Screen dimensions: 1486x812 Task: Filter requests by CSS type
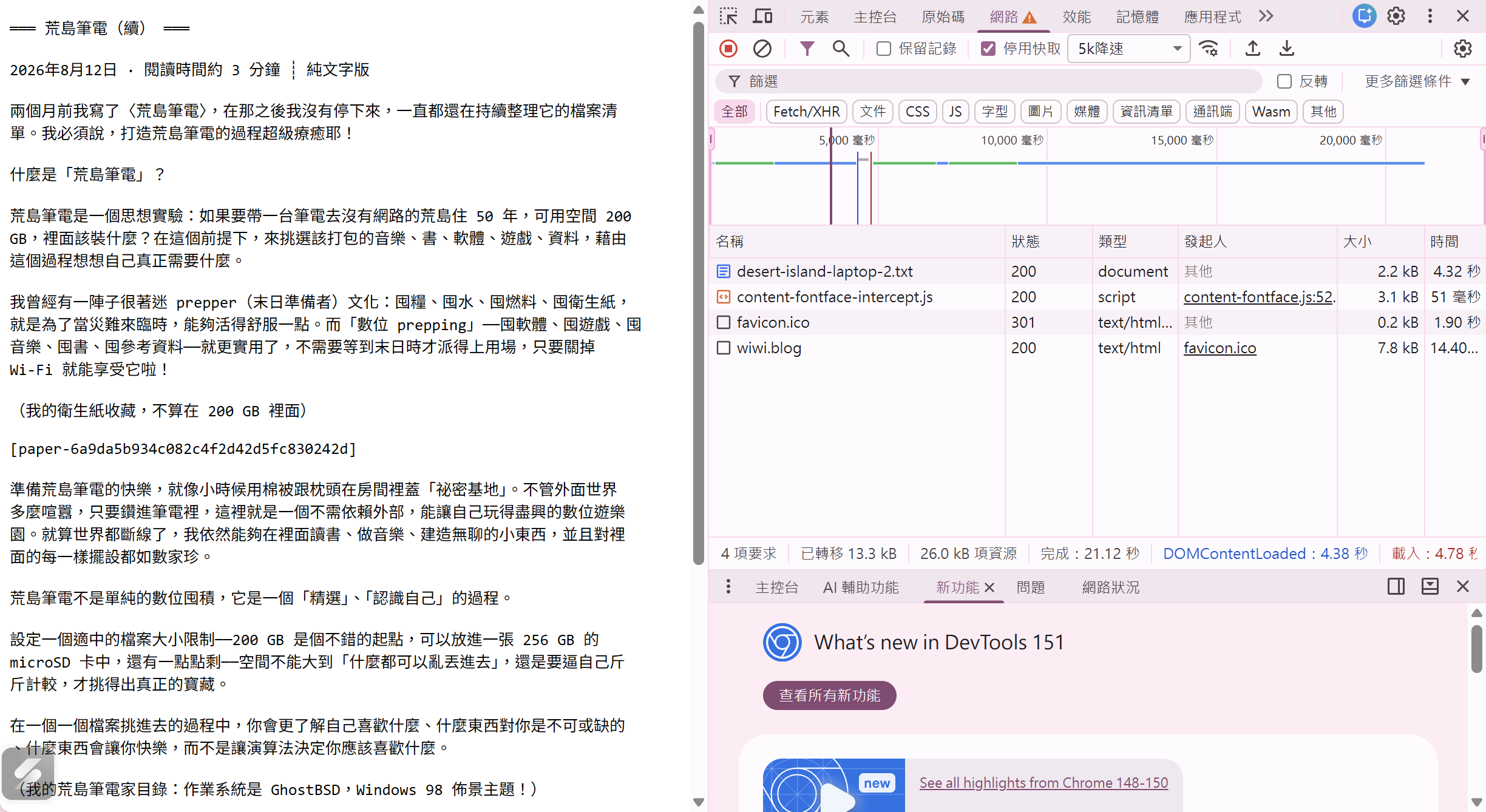pos(917,112)
